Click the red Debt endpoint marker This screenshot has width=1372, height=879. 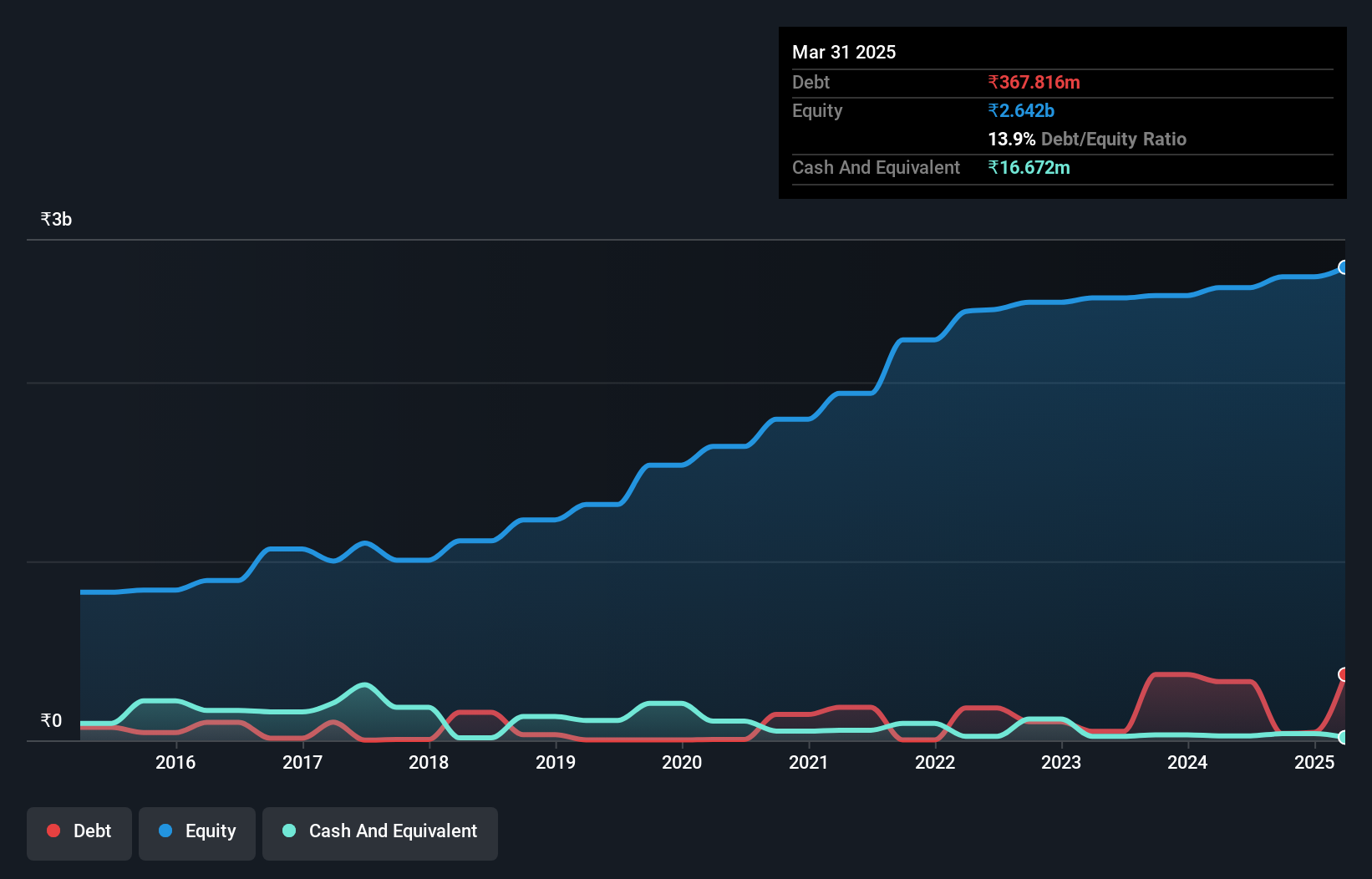point(1344,674)
